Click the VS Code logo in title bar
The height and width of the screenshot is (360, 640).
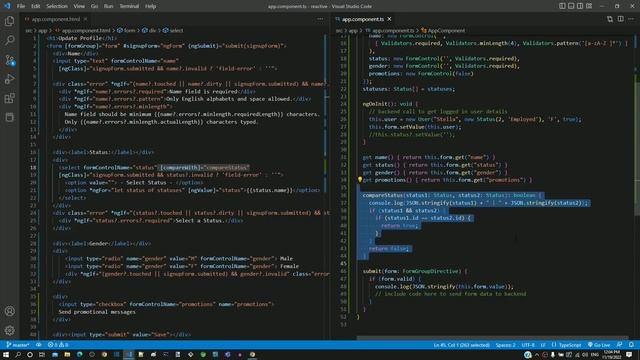coord(7,6)
